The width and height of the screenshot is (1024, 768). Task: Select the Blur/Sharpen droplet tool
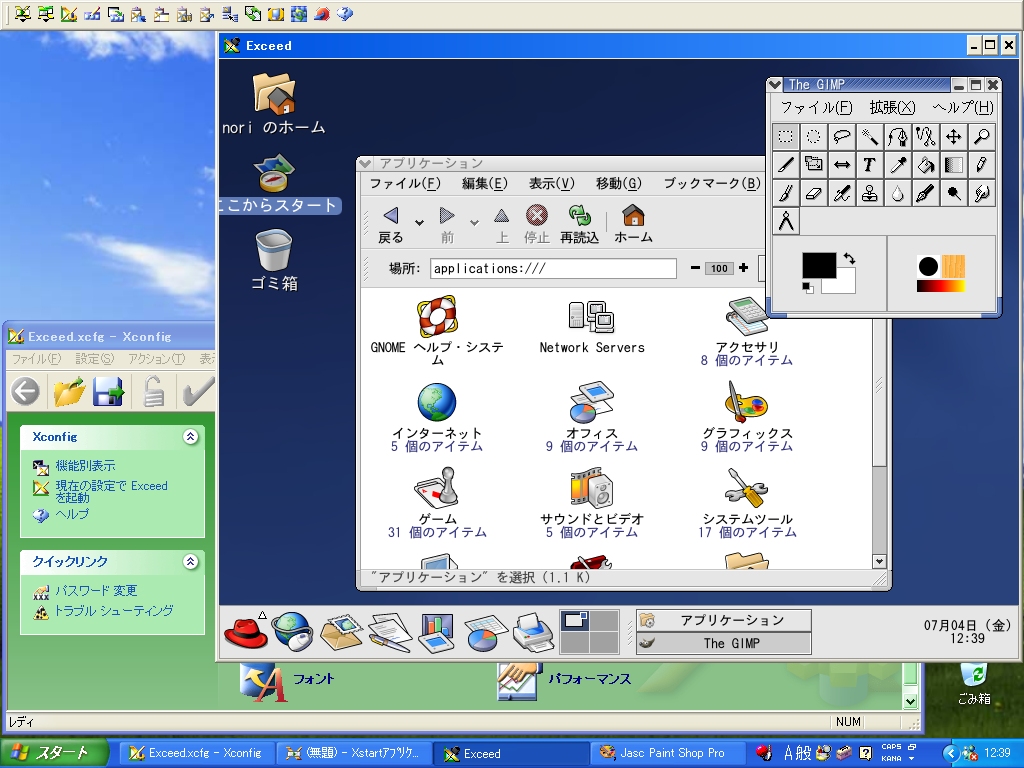898,193
